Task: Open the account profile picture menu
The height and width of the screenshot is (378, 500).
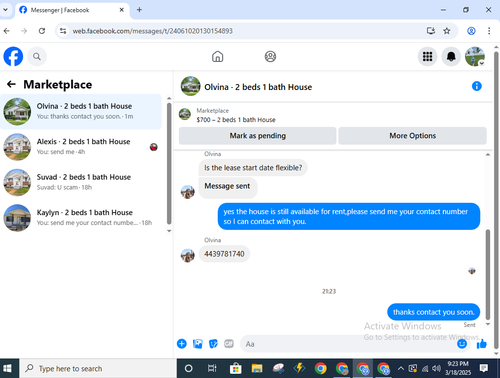Action: [x=475, y=56]
